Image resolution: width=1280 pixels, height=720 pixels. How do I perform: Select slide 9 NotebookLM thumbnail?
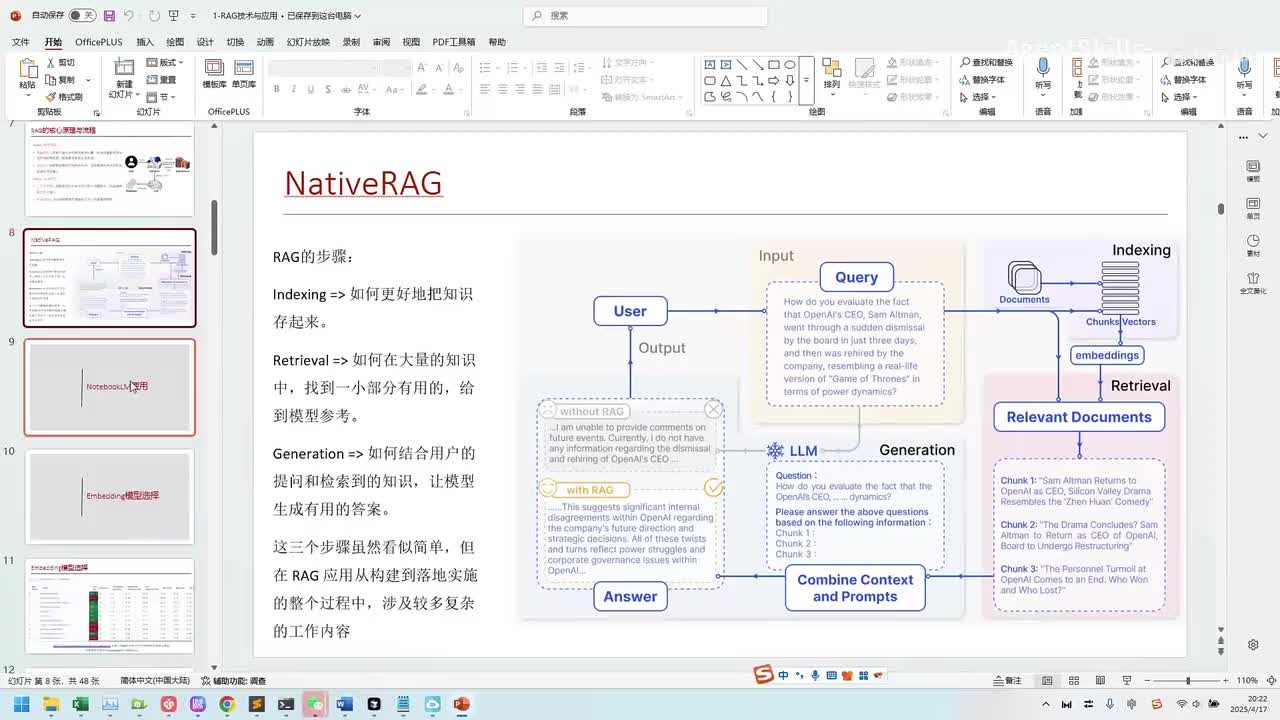[x=109, y=387]
